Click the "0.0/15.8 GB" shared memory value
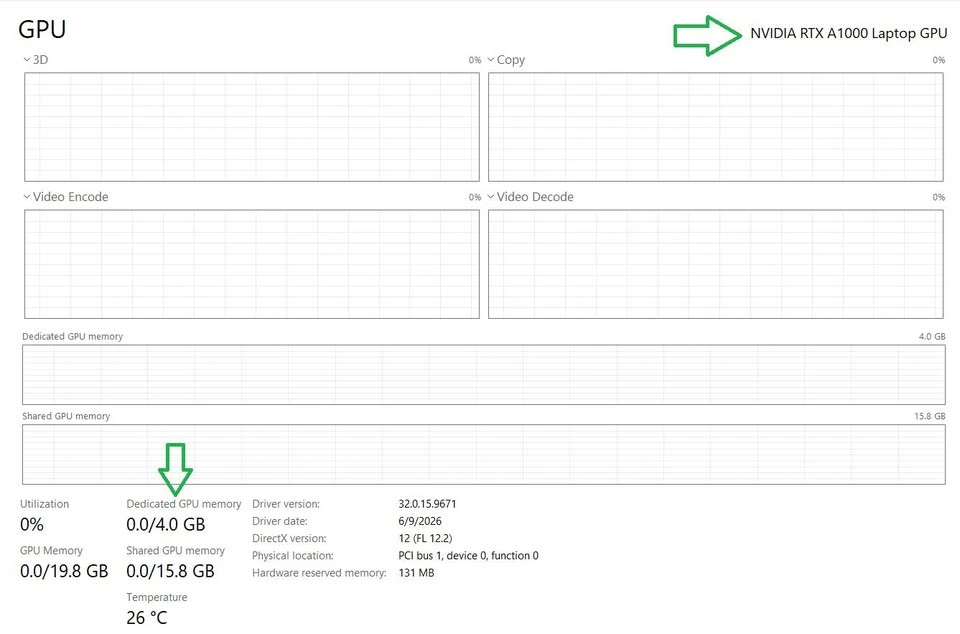 point(170,571)
